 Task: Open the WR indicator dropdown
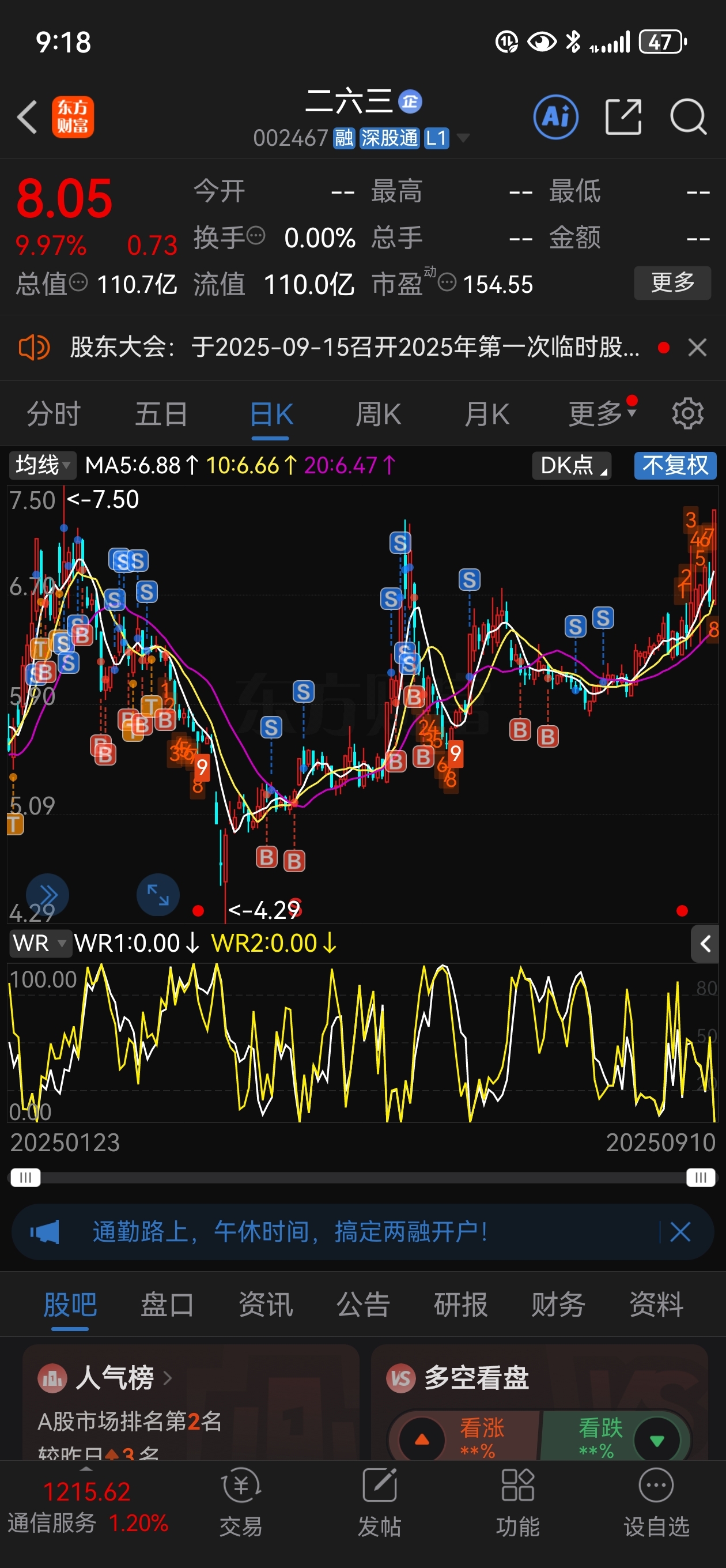tap(40, 944)
